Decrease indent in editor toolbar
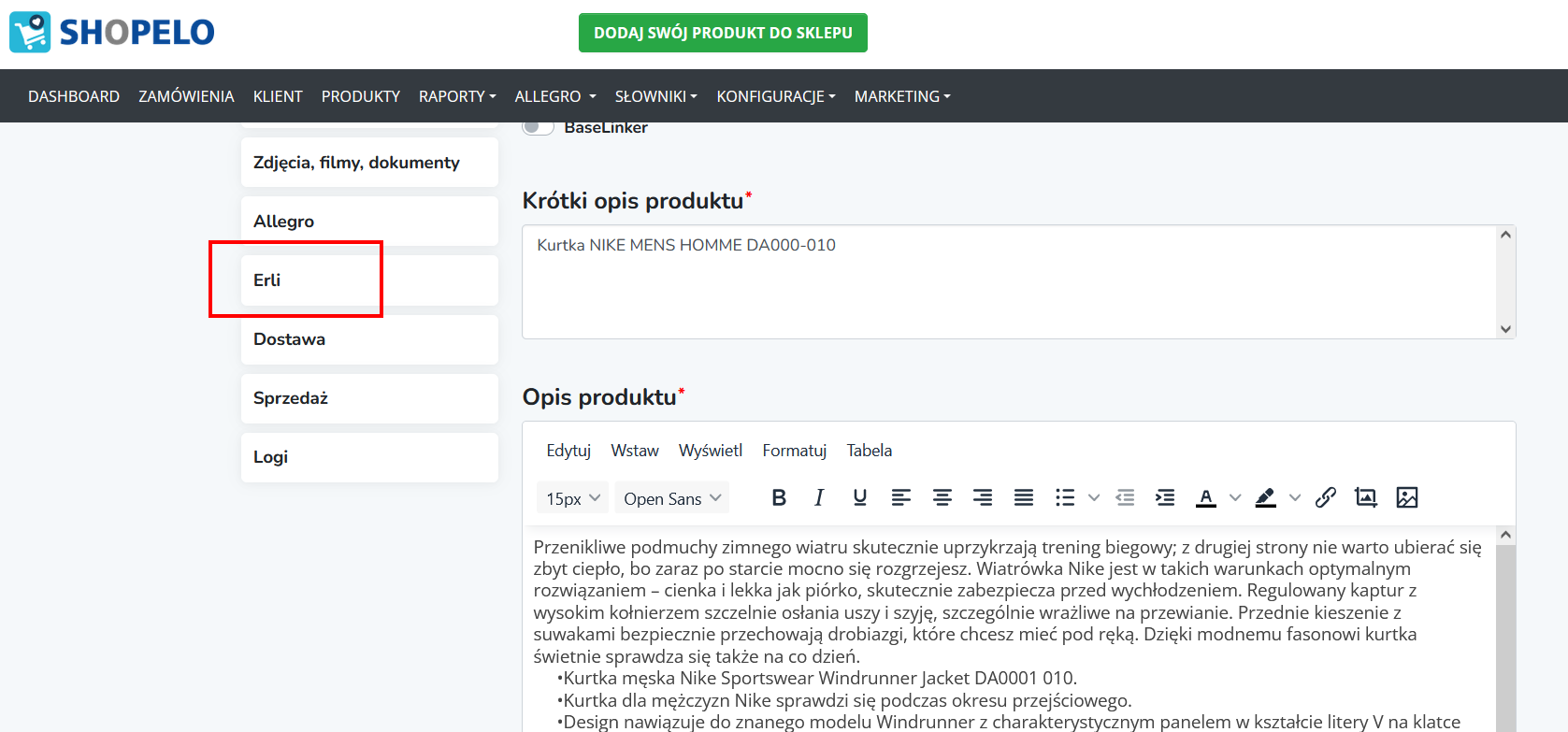This screenshot has height=732, width=1568. tap(1125, 497)
